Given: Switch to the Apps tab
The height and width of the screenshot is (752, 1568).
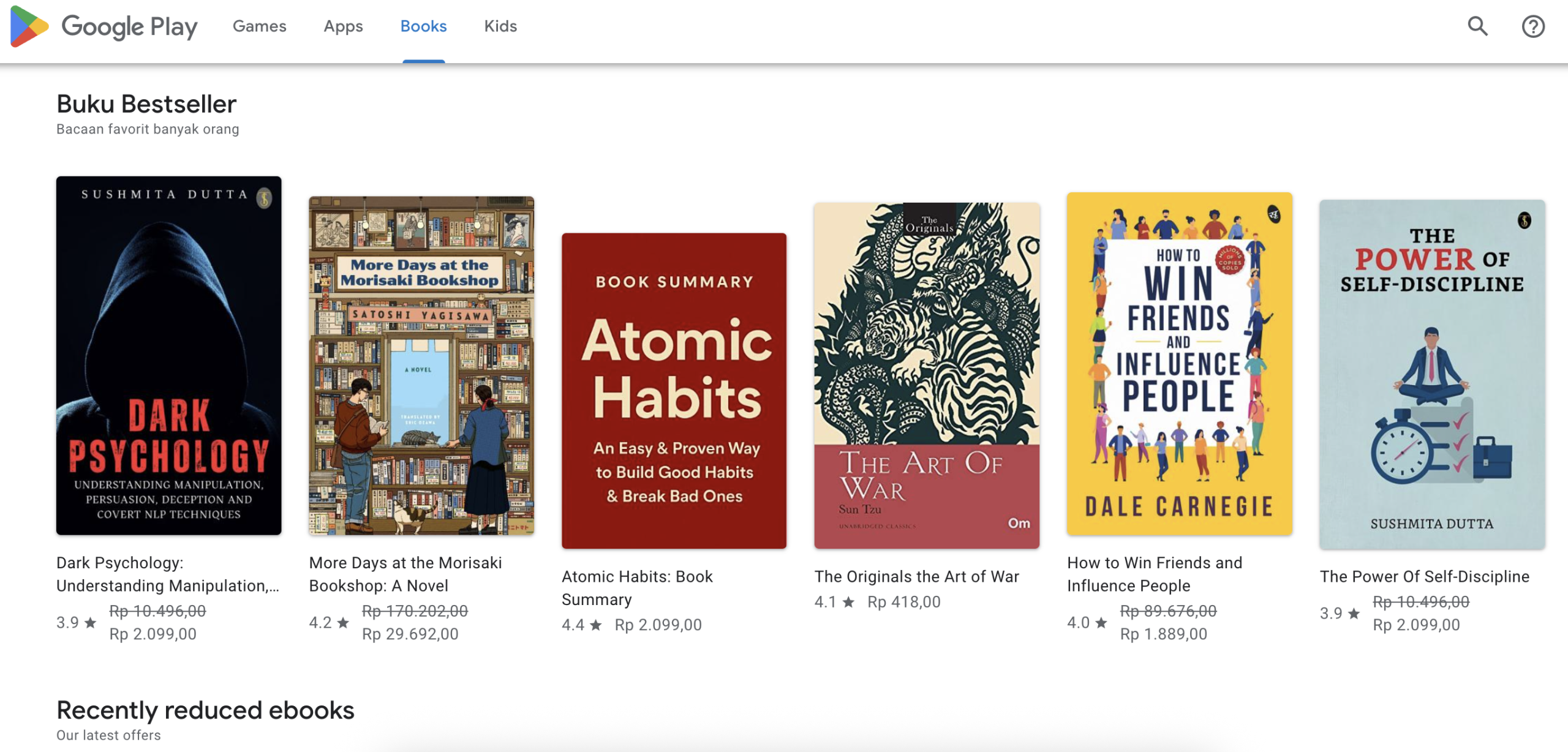Looking at the screenshot, I should click(x=343, y=26).
